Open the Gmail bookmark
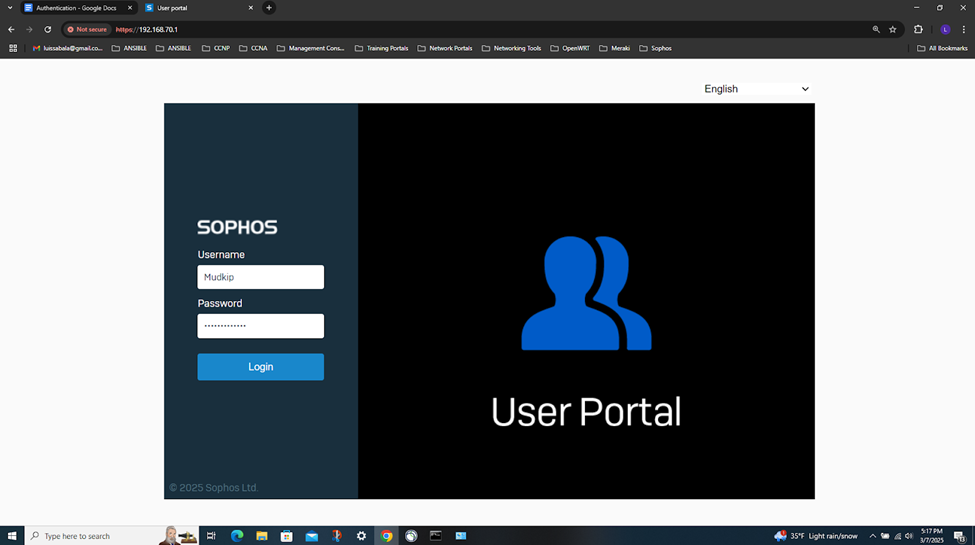The height and width of the screenshot is (545, 975). [67, 48]
